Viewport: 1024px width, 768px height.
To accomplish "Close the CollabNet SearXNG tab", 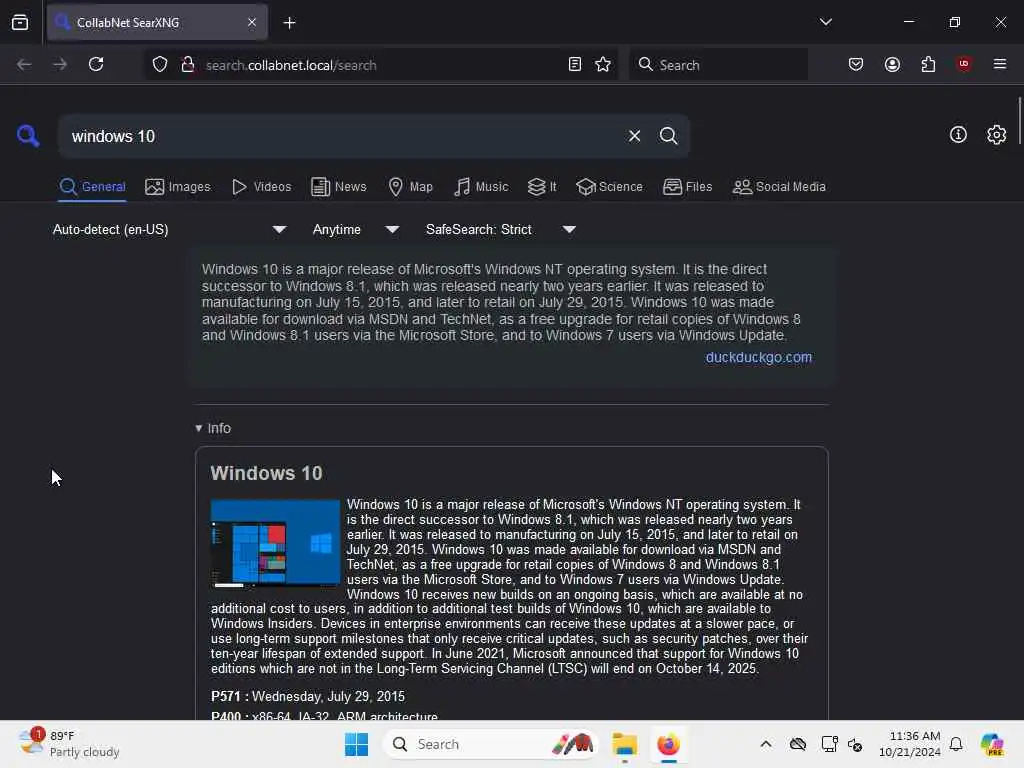I will [252, 22].
